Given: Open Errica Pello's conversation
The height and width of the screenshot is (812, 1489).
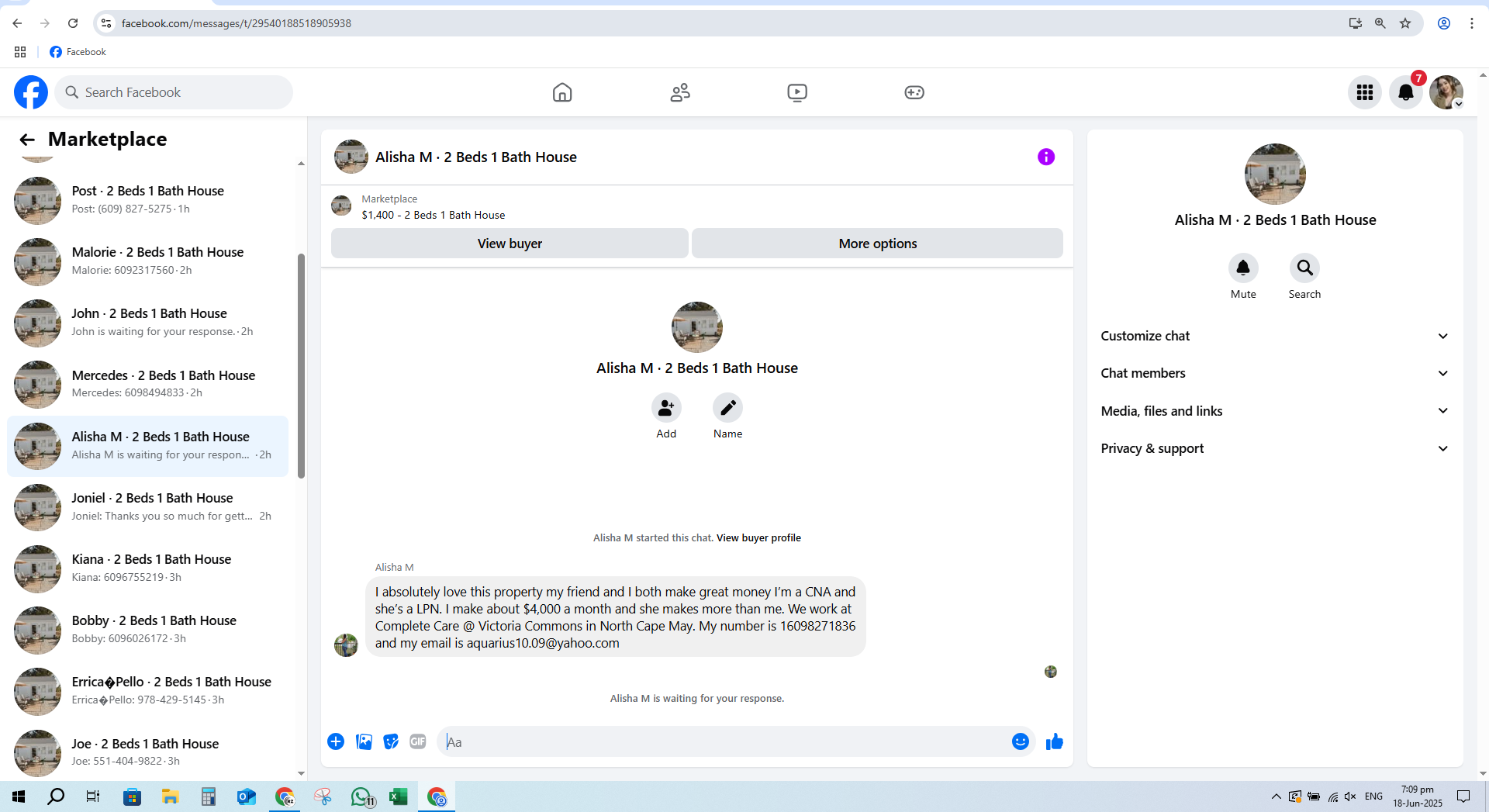Looking at the screenshot, I should point(147,691).
